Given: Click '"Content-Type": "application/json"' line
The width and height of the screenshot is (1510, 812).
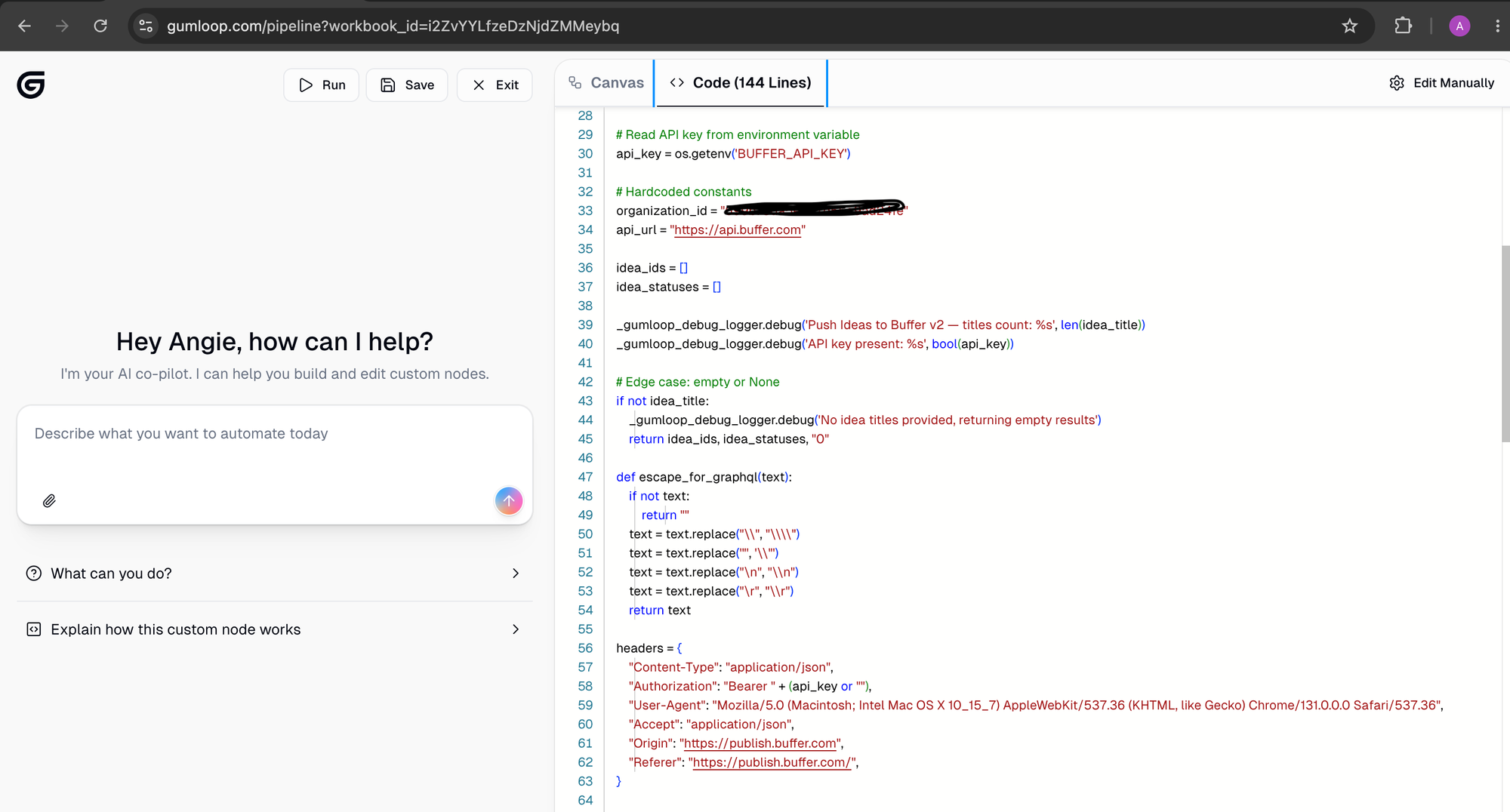Looking at the screenshot, I should click(x=731, y=667).
